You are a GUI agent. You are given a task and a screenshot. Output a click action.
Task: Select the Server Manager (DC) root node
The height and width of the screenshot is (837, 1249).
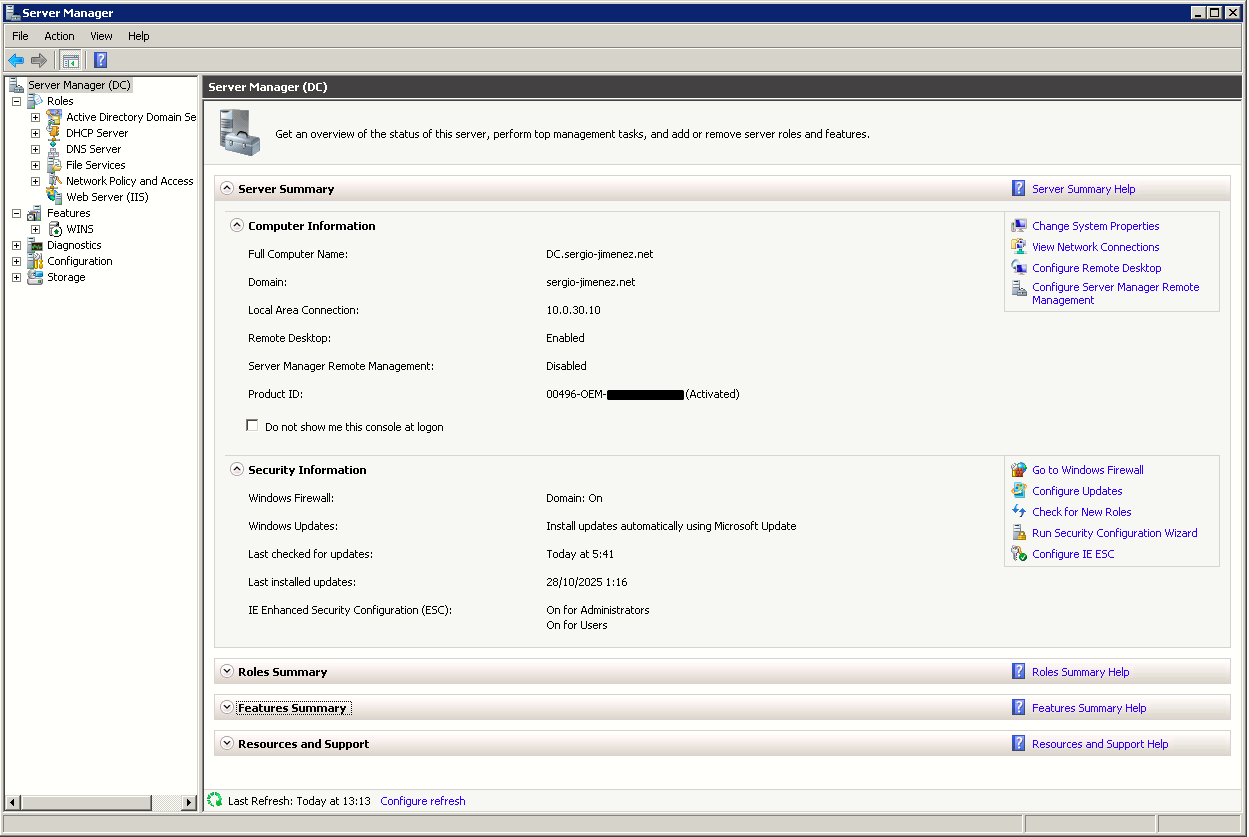point(79,85)
